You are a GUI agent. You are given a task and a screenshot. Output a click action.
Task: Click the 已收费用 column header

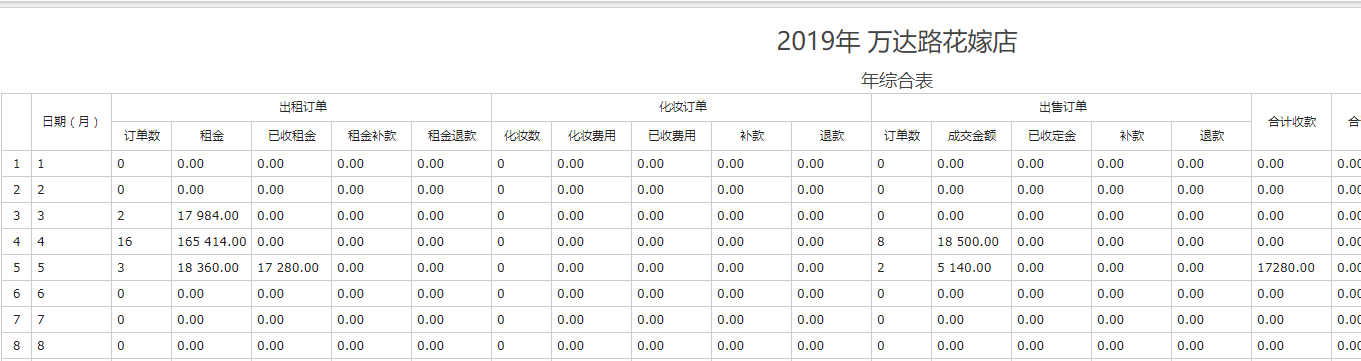coord(672,136)
